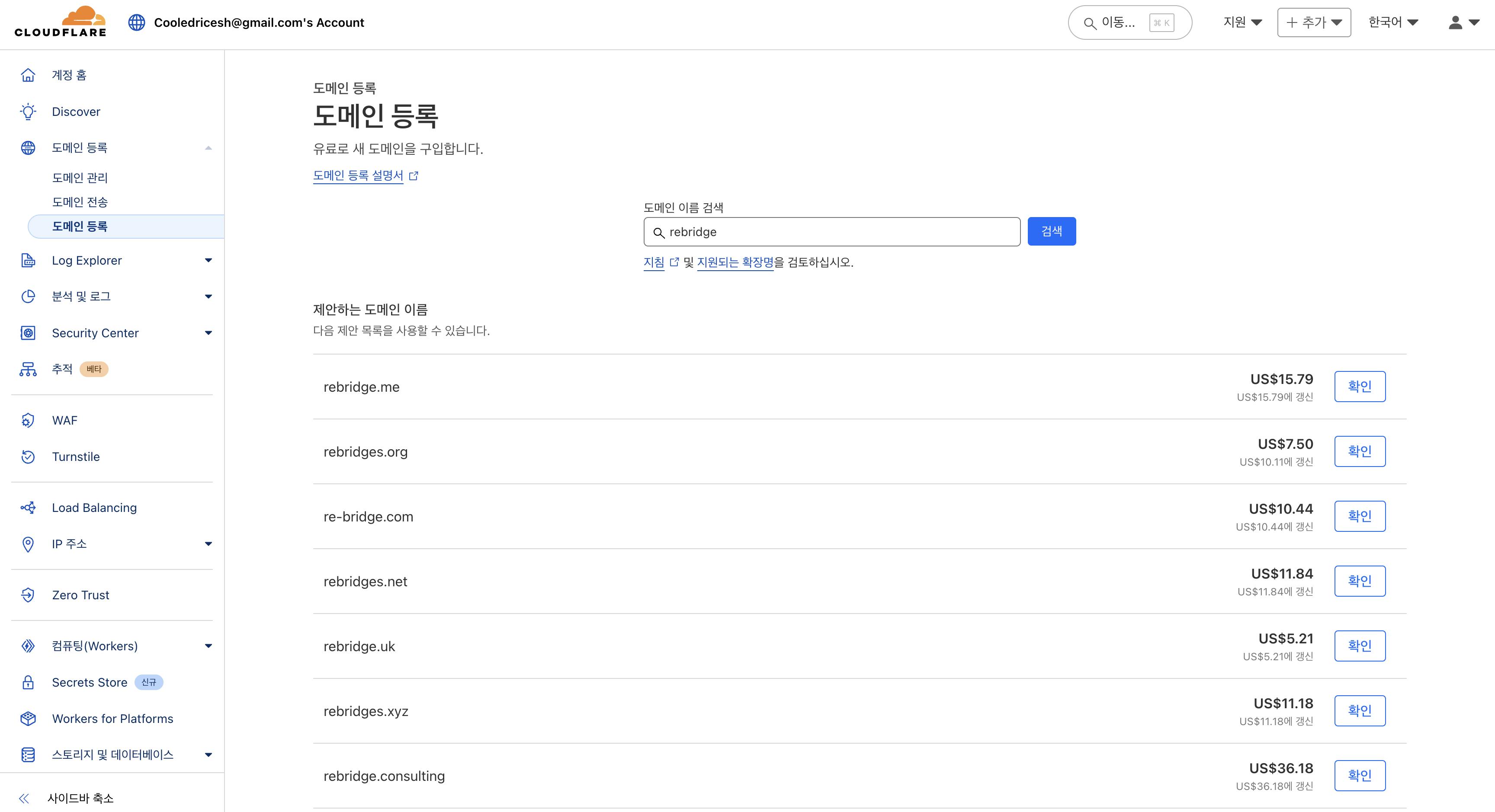Viewport: 1495px width, 812px height.
Task: Click the Log Explorer document icon
Action: point(28,260)
